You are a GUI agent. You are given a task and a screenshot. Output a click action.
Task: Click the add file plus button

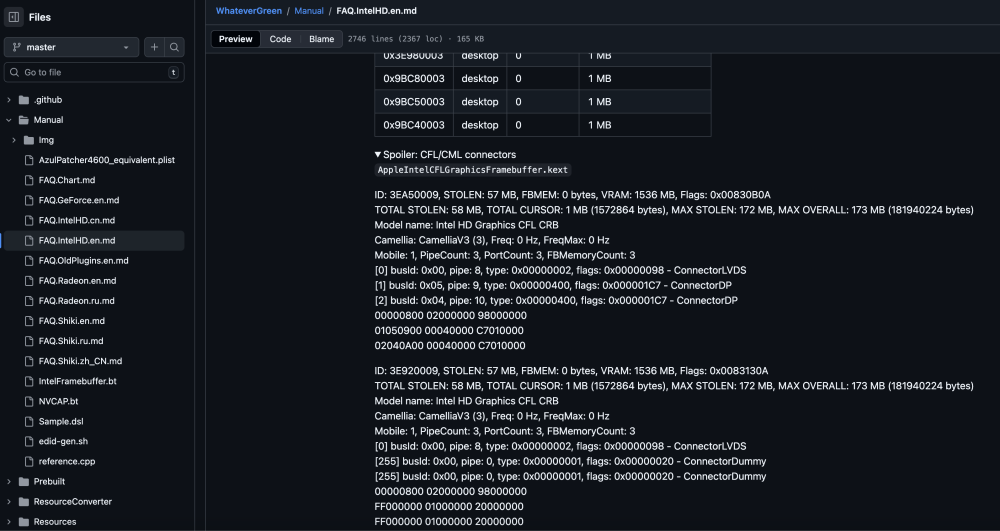154,47
